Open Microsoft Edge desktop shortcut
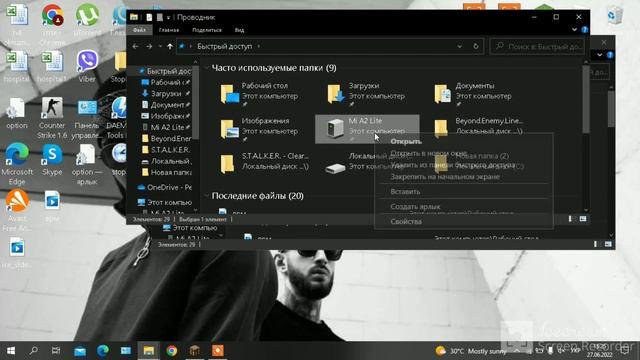This screenshot has height=360, width=640. click(x=17, y=164)
